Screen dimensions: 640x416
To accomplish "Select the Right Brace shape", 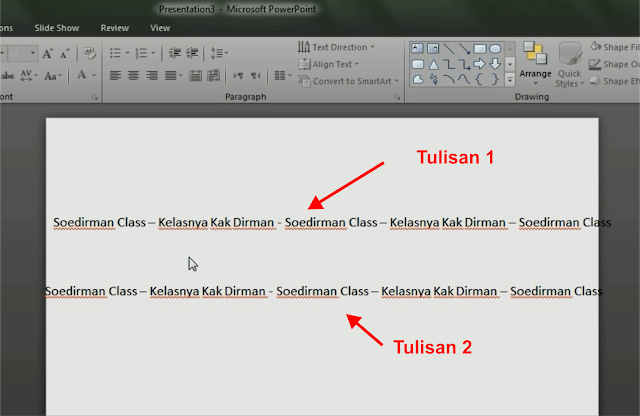I will [495, 79].
